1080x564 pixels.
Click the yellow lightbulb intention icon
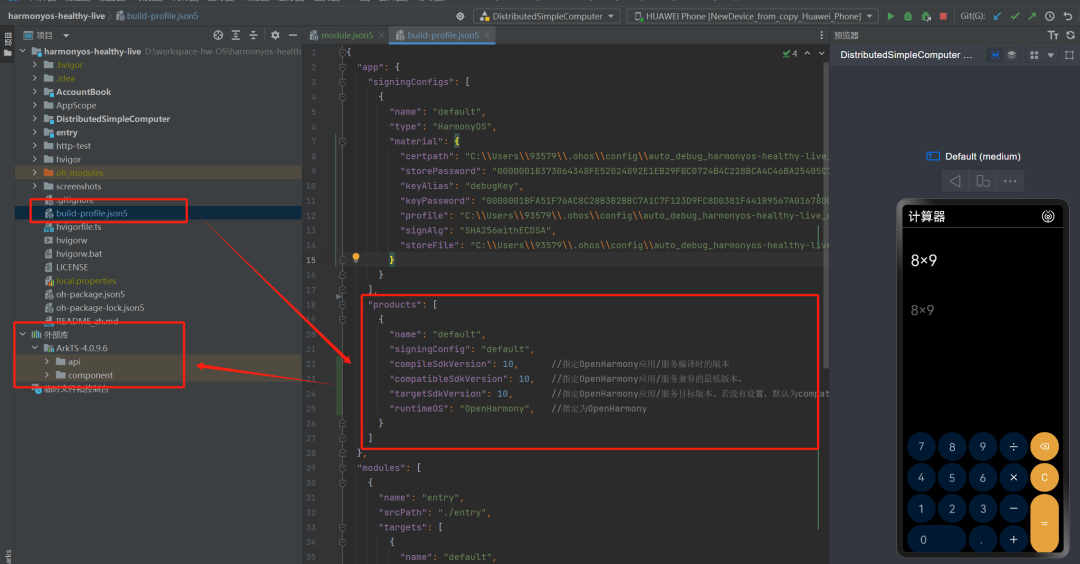(x=356, y=258)
